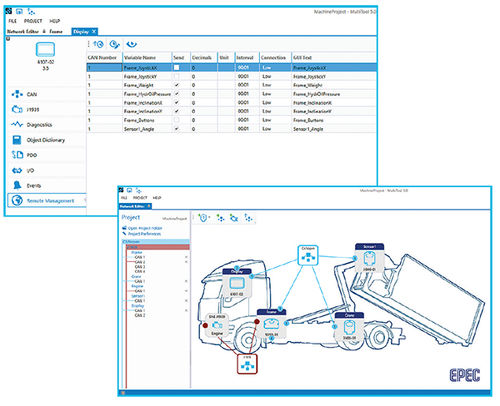Open HELP menu in the Network Editor window
The height and width of the screenshot is (406, 500).
[x=157, y=198]
